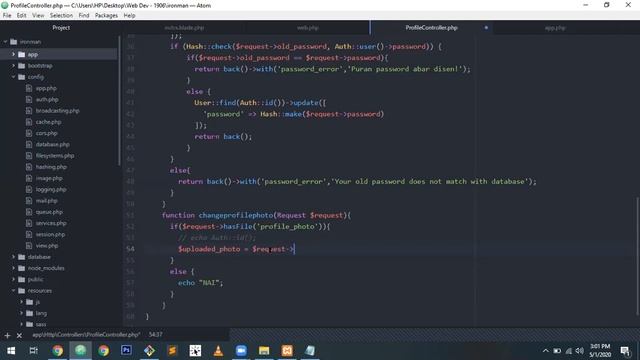Open services.php from the tree

click(x=51, y=223)
